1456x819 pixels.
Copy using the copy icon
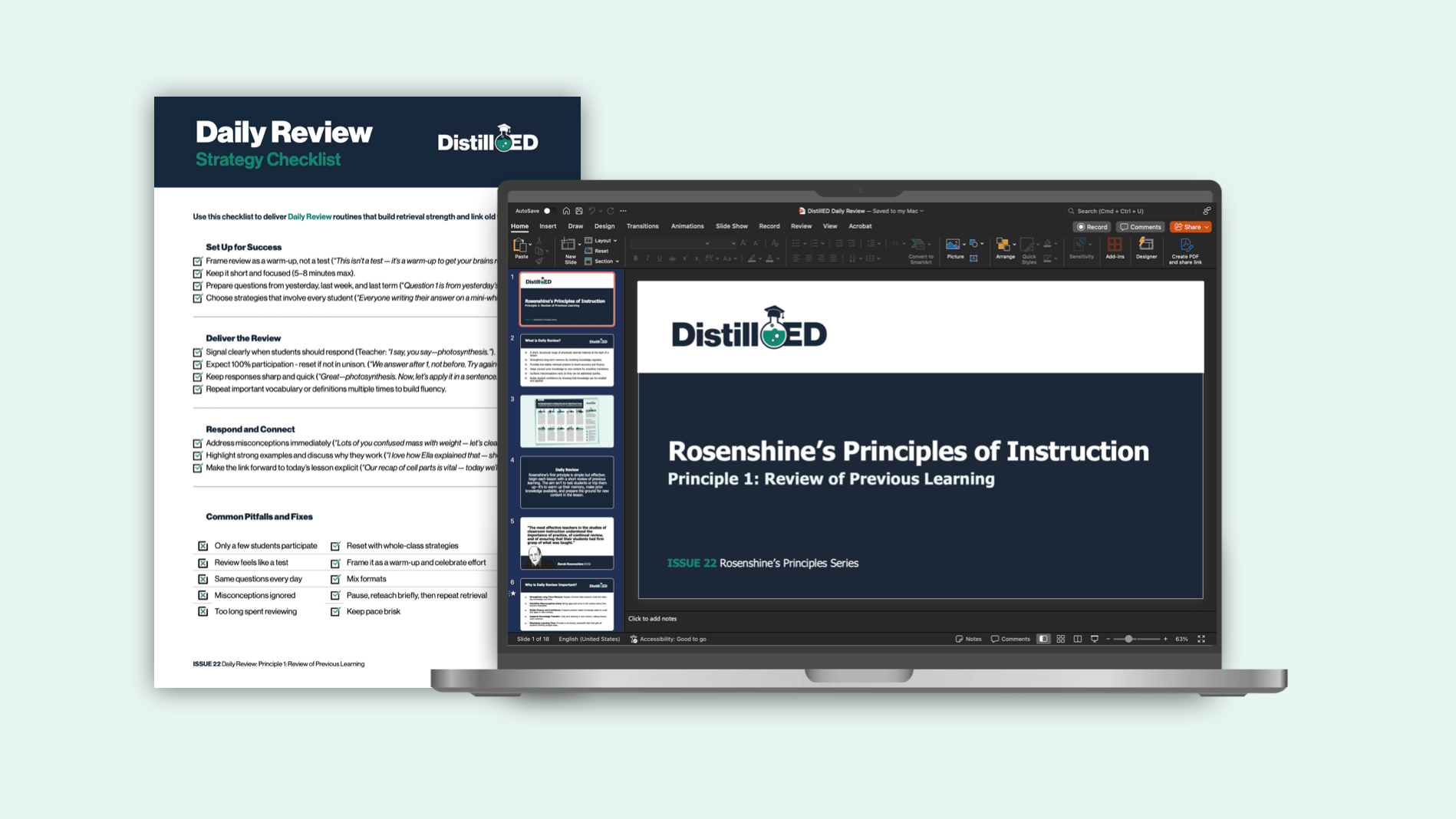(540, 251)
